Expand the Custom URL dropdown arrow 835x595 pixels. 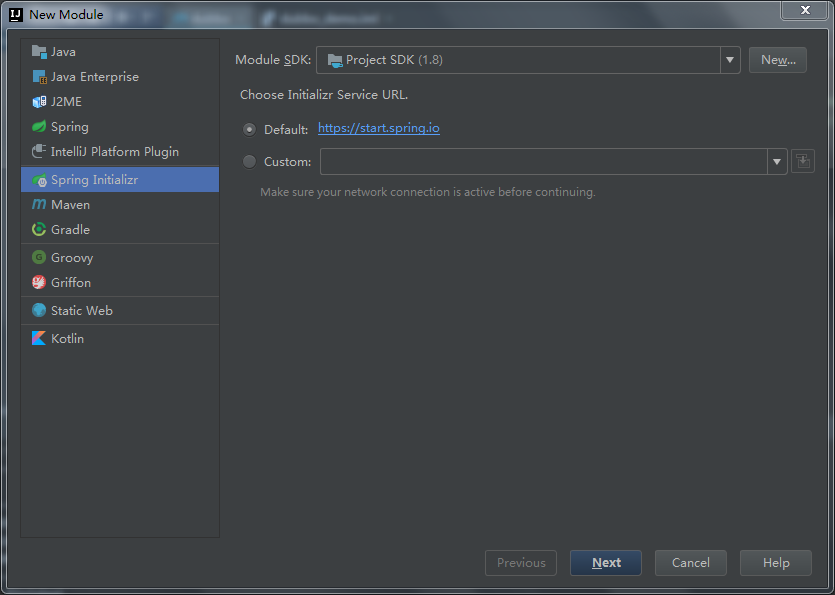click(x=777, y=161)
